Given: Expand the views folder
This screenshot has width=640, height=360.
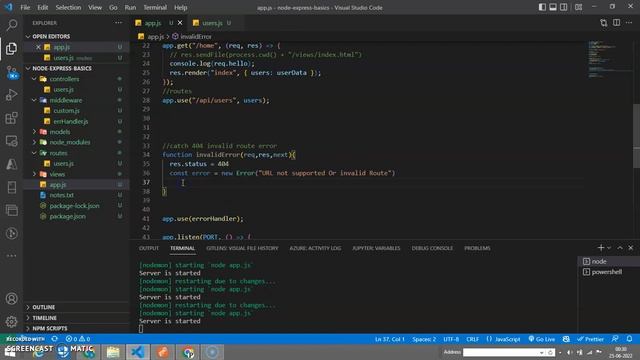Looking at the screenshot, I should click(34, 174).
